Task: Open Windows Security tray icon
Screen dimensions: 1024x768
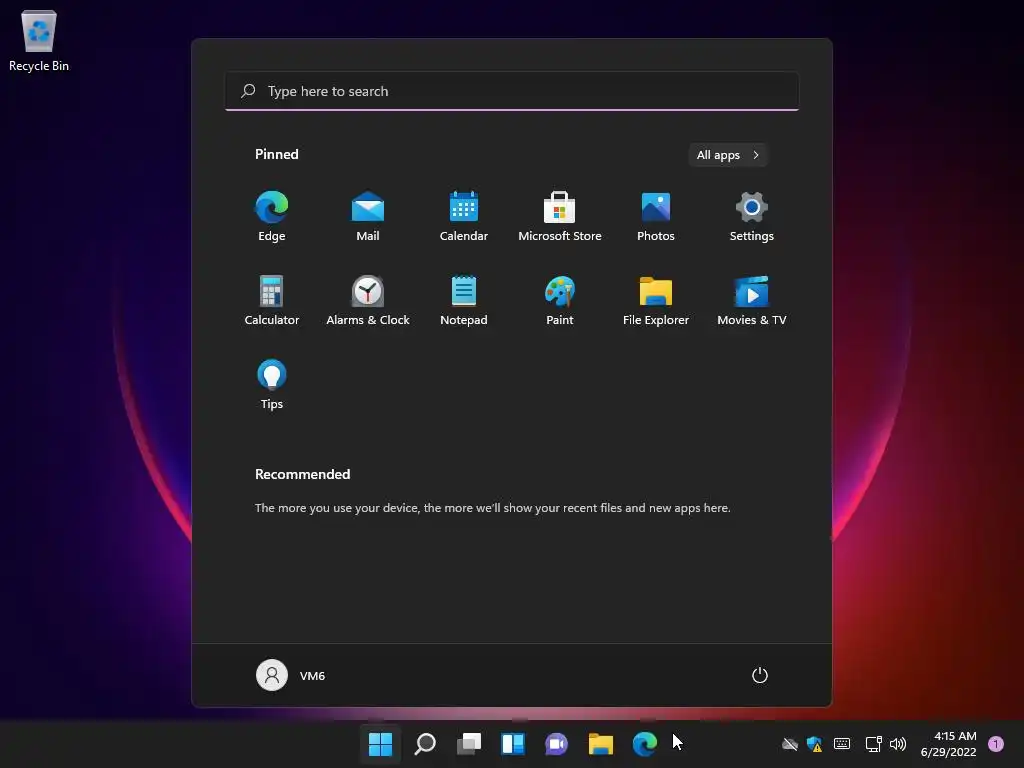Action: 814,744
